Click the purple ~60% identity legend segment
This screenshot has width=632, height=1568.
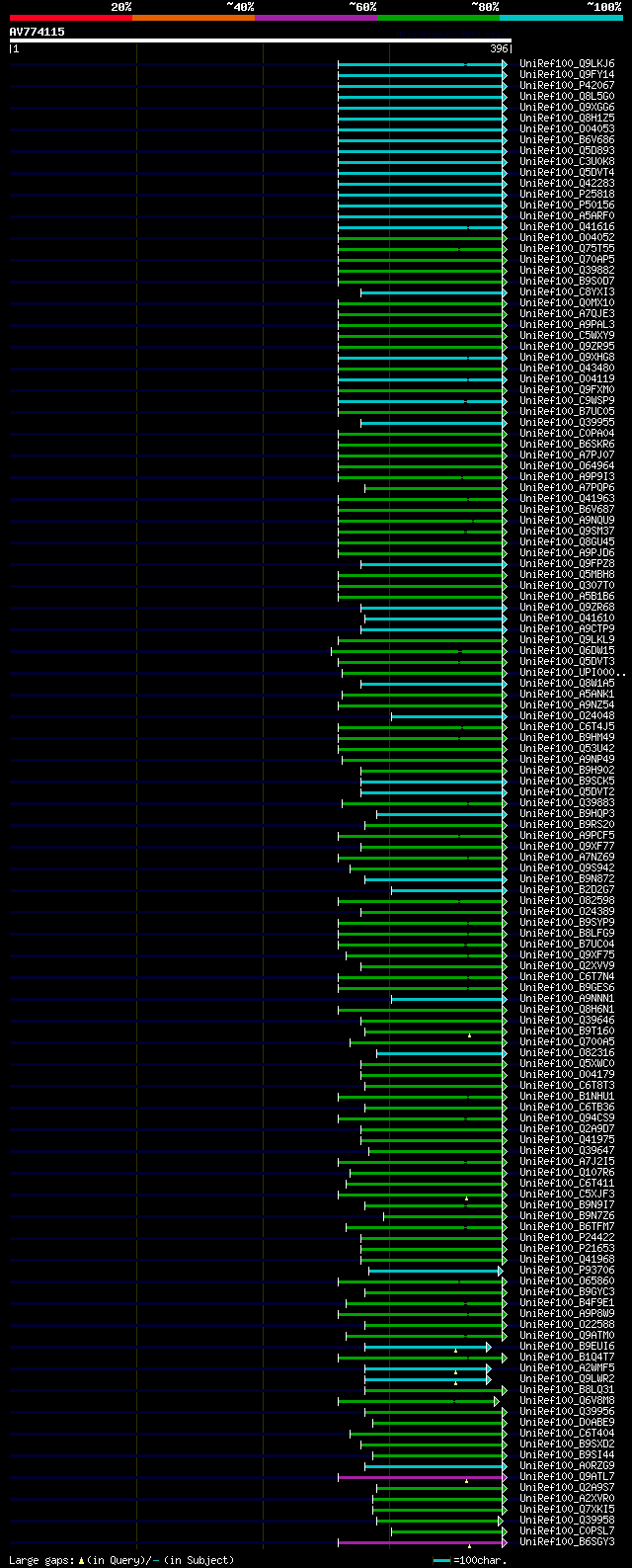(x=316, y=18)
